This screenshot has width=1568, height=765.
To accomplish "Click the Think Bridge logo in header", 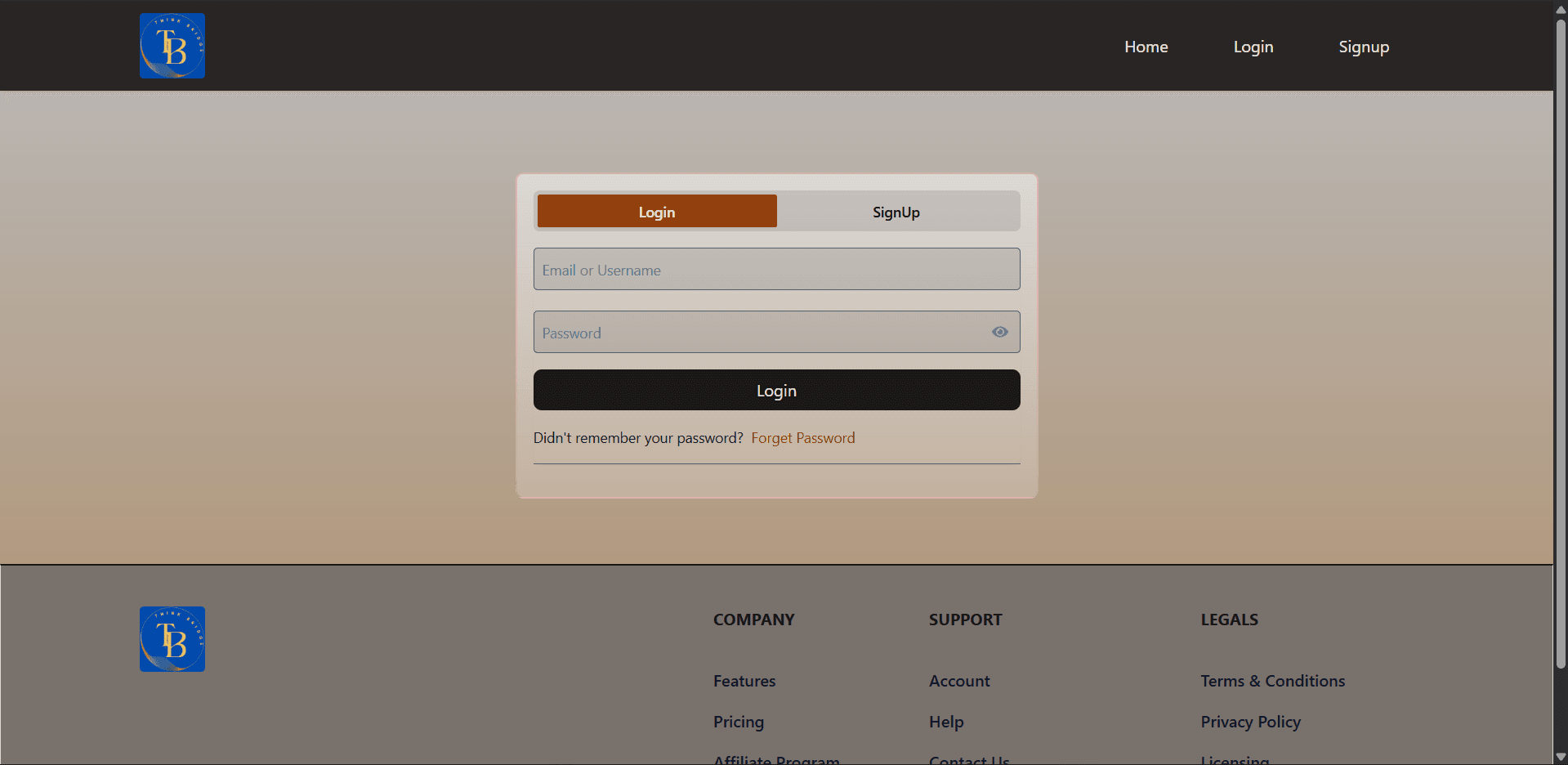I will pyautogui.click(x=172, y=46).
